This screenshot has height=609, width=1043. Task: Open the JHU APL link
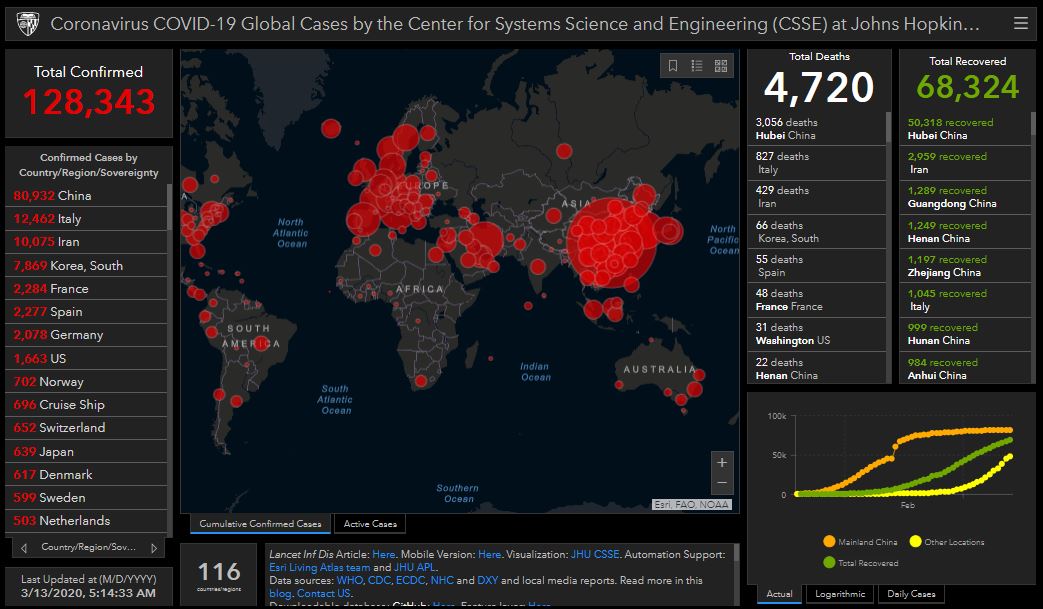click(414, 567)
